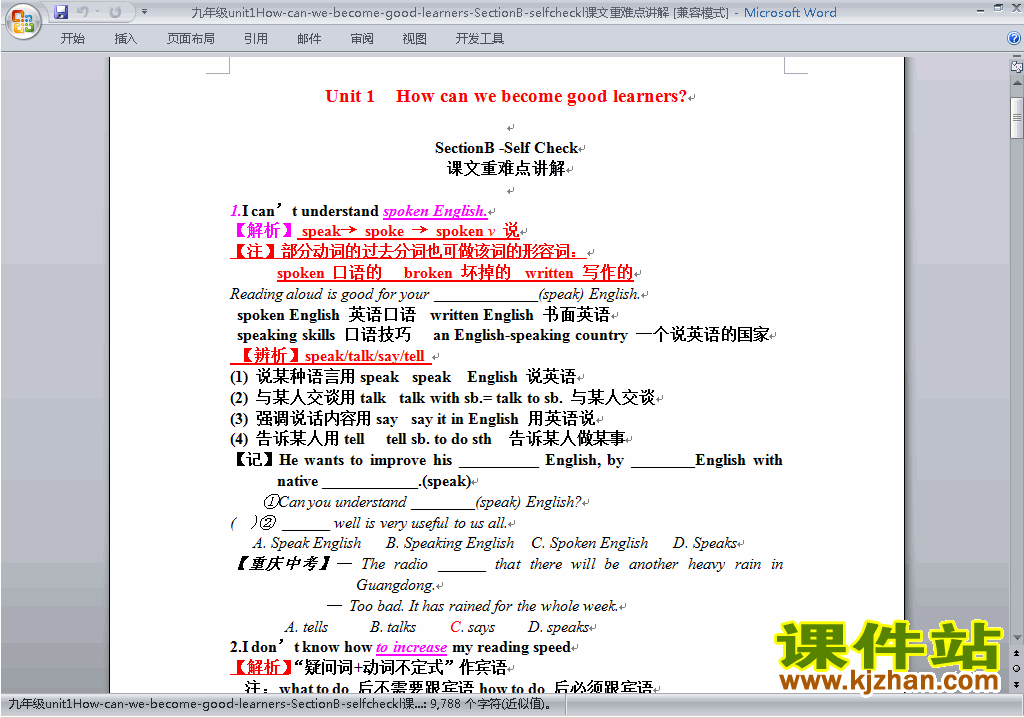Click 'well is very useful to us all.' line
Image resolution: width=1024 pixels, height=718 pixels.
click(x=420, y=523)
